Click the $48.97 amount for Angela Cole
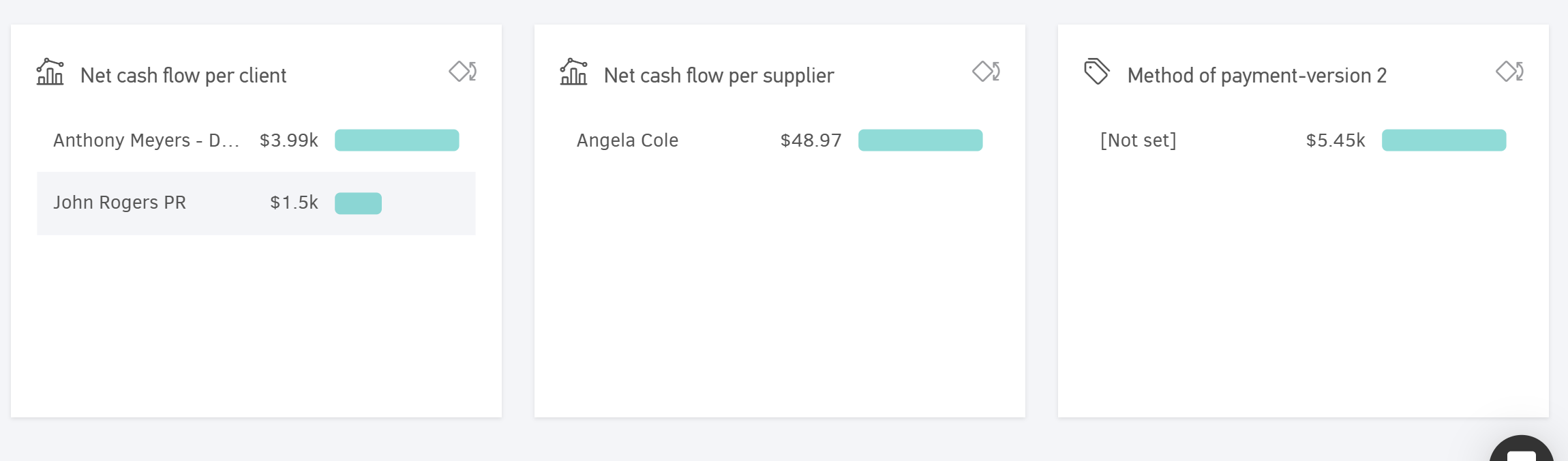 pos(811,140)
